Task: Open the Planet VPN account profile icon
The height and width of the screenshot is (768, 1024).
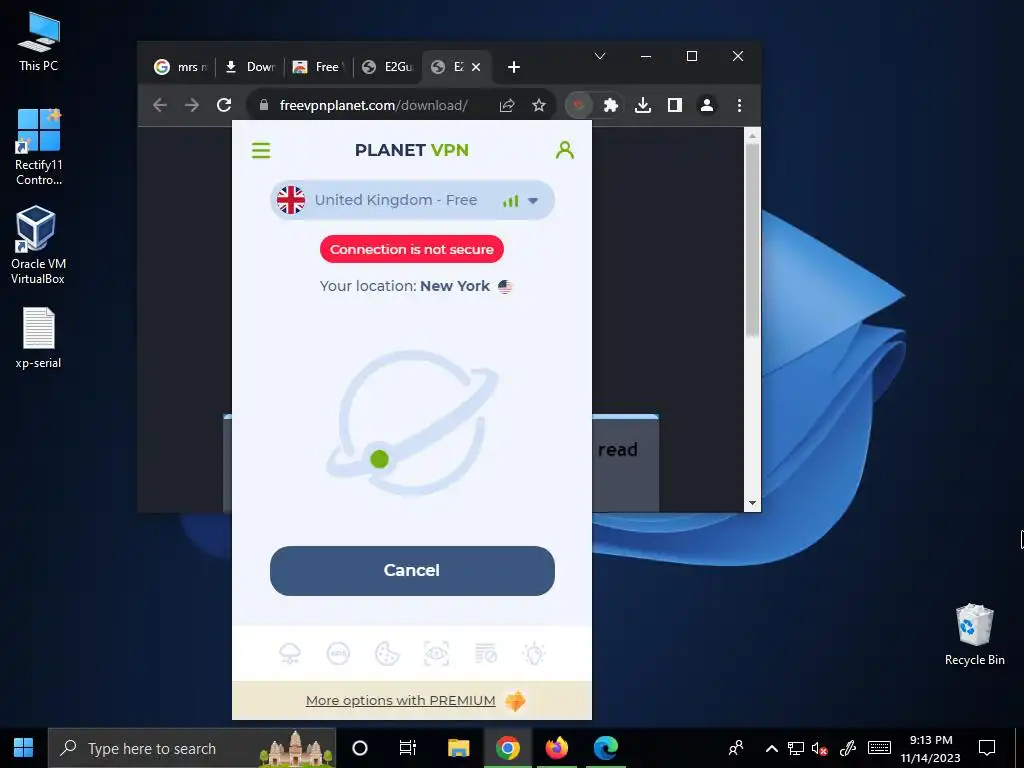Action: coord(565,150)
